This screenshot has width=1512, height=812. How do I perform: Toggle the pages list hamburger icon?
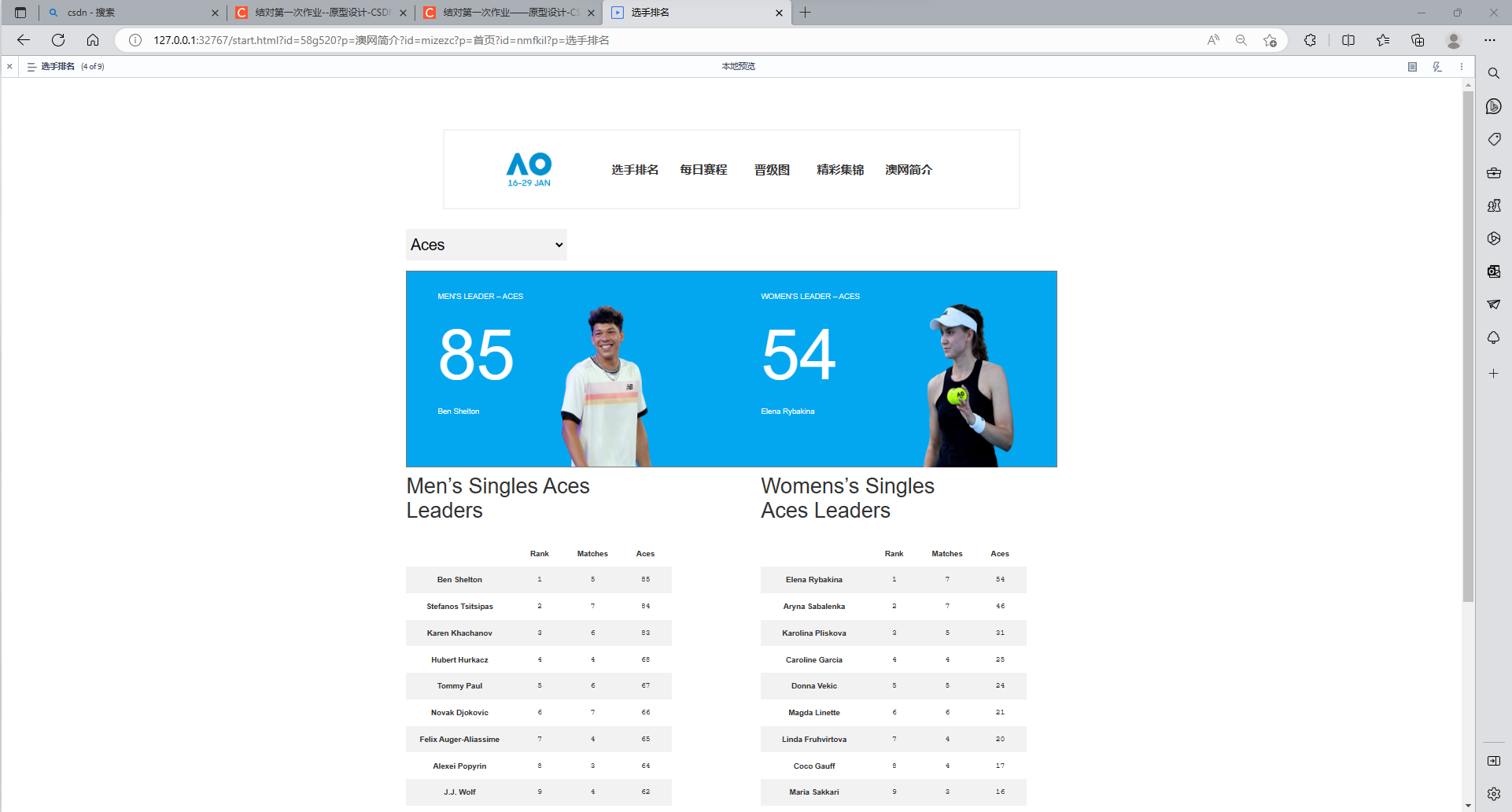31,67
